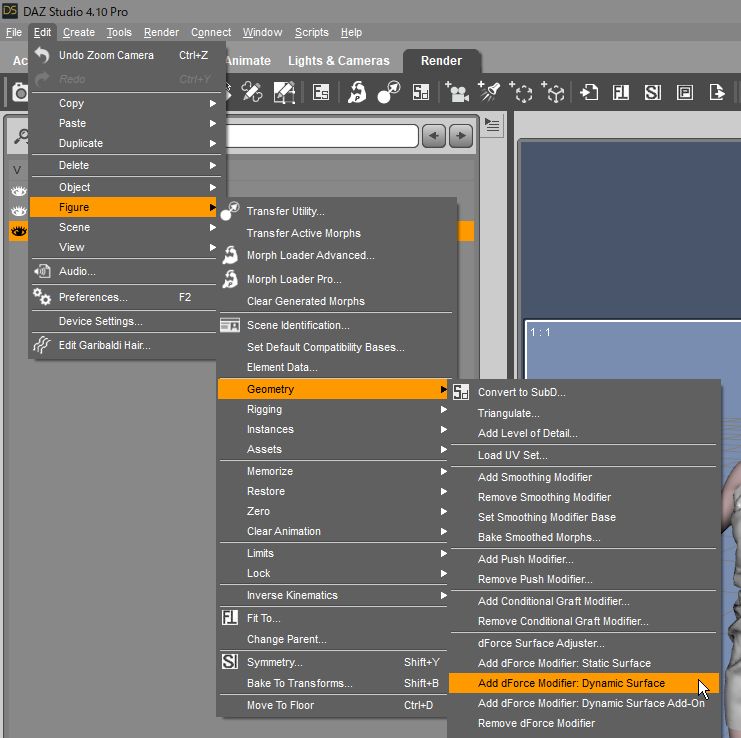Click the frame/parent toolbar icon beside Symmetry
Screen dimensions: 741x738
coord(685,92)
